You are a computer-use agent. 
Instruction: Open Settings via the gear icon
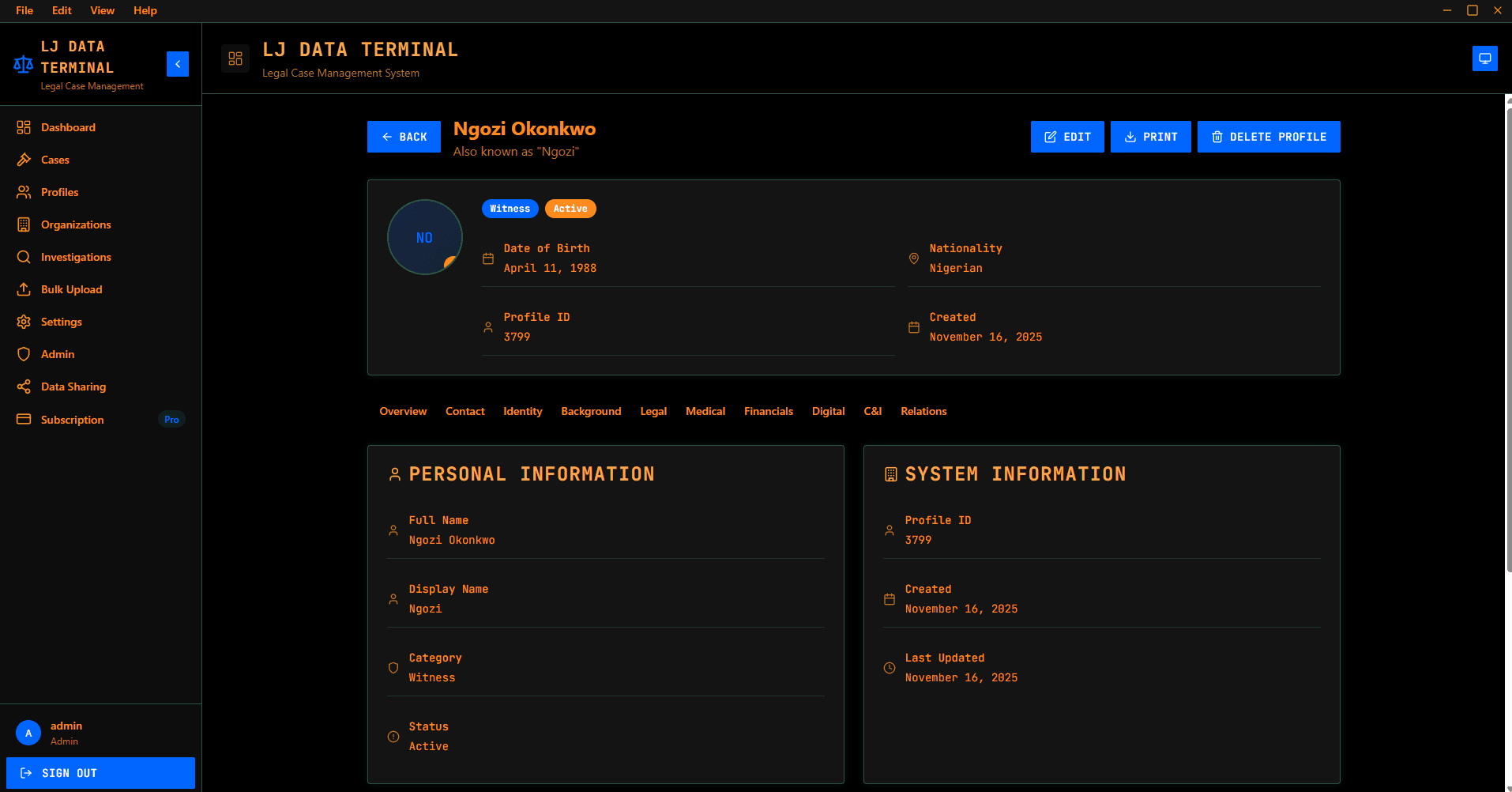coord(24,322)
